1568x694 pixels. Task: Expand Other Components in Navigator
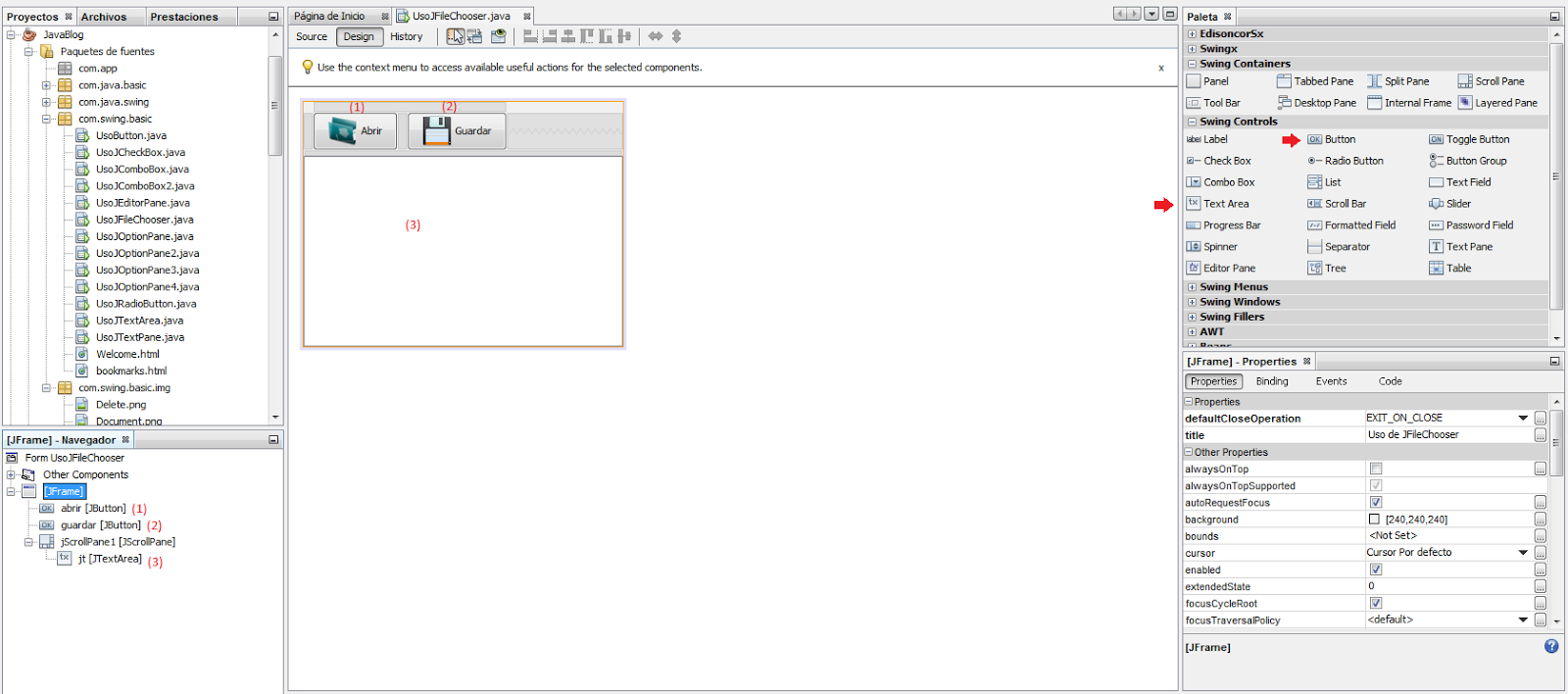coord(11,474)
